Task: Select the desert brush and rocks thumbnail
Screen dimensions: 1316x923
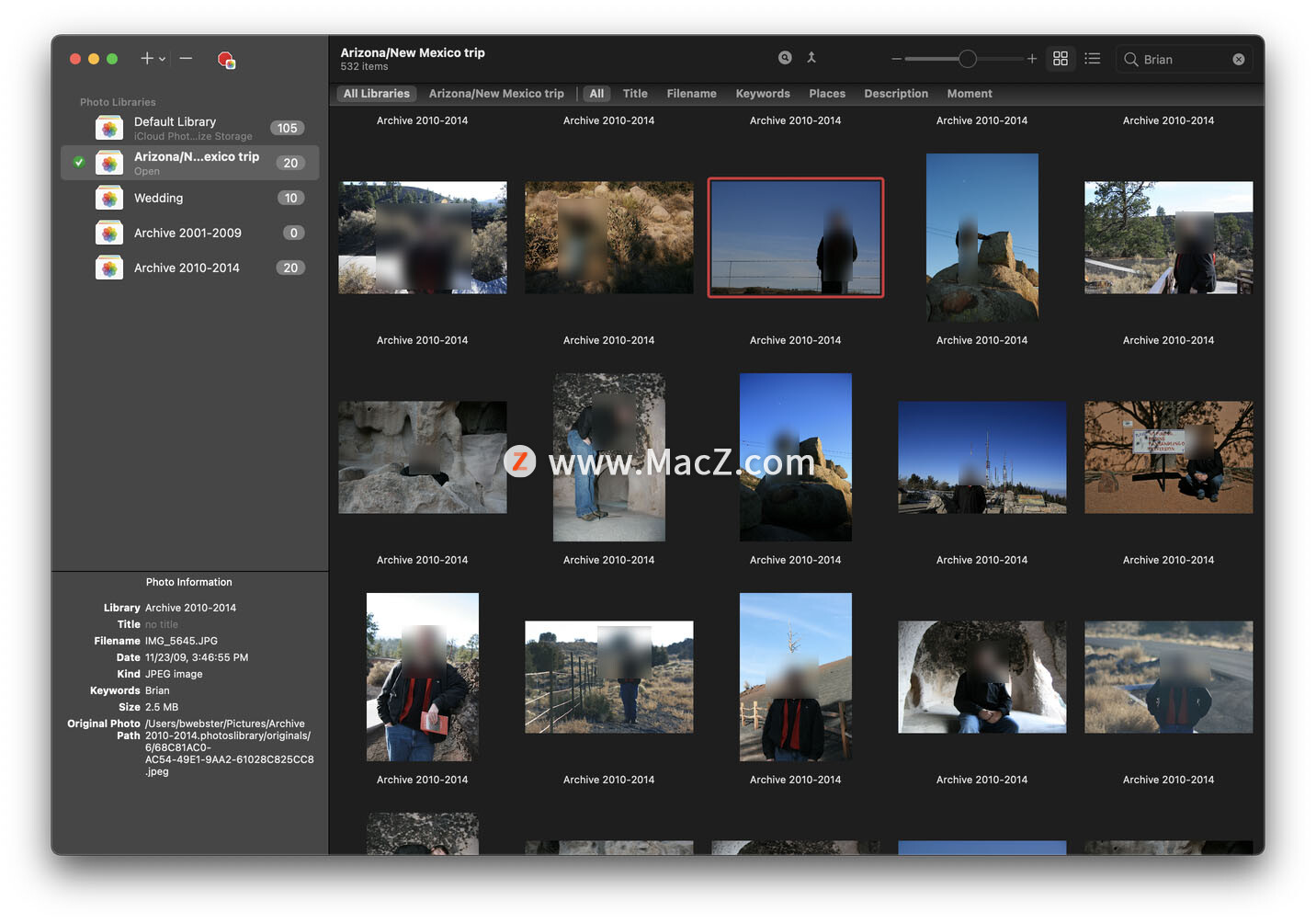Action: (609, 237)
